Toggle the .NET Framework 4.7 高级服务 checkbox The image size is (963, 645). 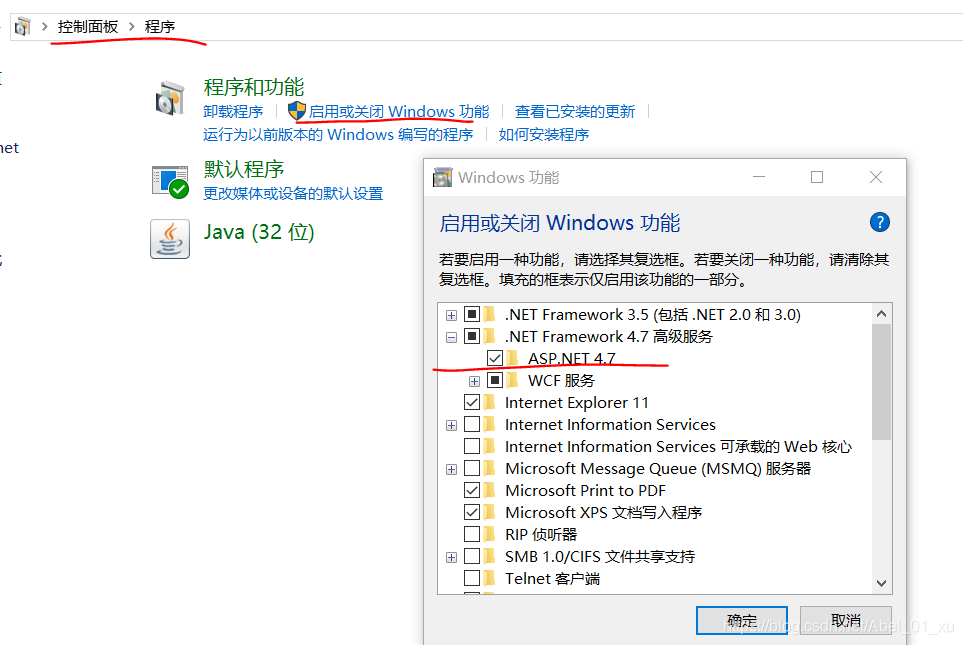click(x=472, y=337)
